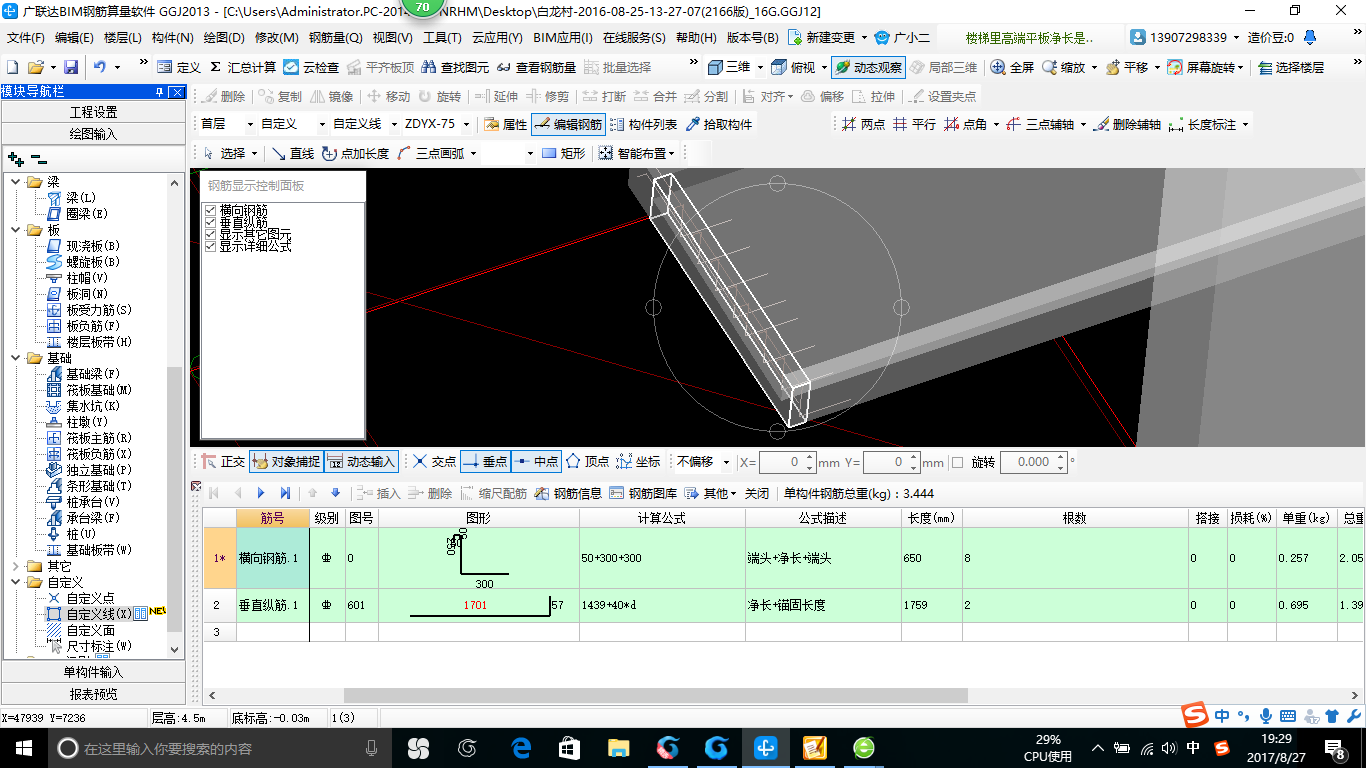Click 选择楼层 select floor tool
The width and height of the screenshot is (1366, 768).
point(1291,67)
